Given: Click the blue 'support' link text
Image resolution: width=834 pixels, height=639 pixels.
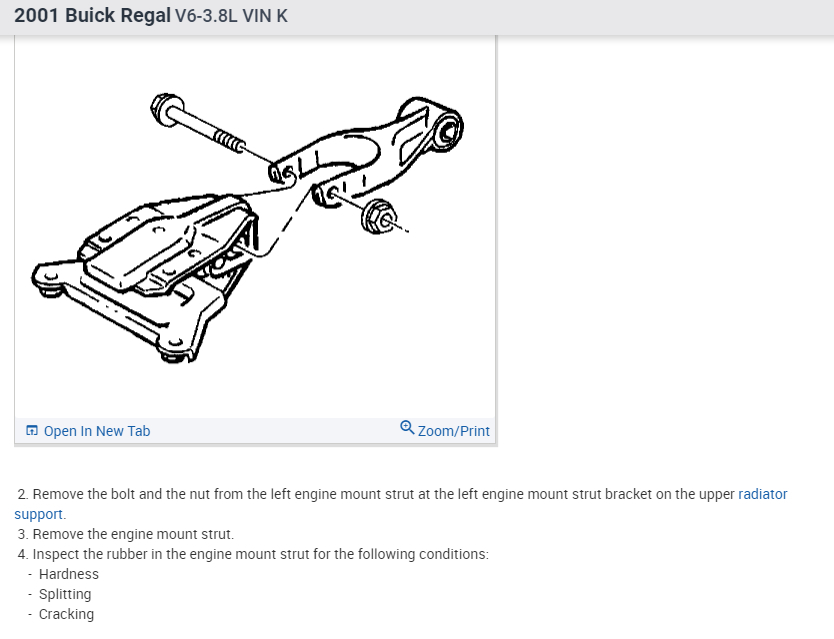Looking at the screenshot, I should pyautogui.click(x=38, y=514).
